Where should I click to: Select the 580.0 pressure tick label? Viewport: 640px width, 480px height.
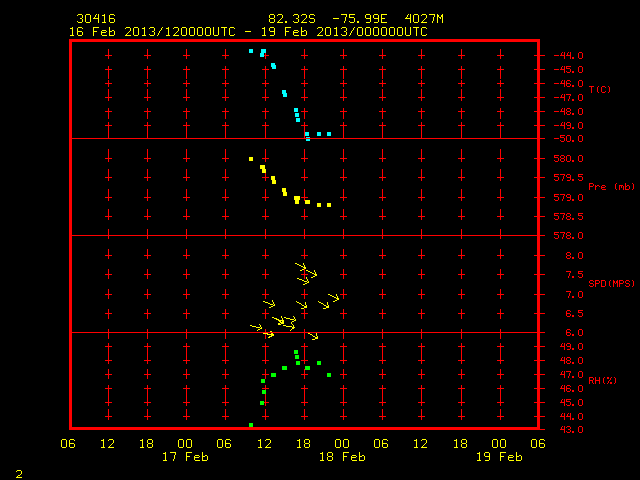(568, 159)
